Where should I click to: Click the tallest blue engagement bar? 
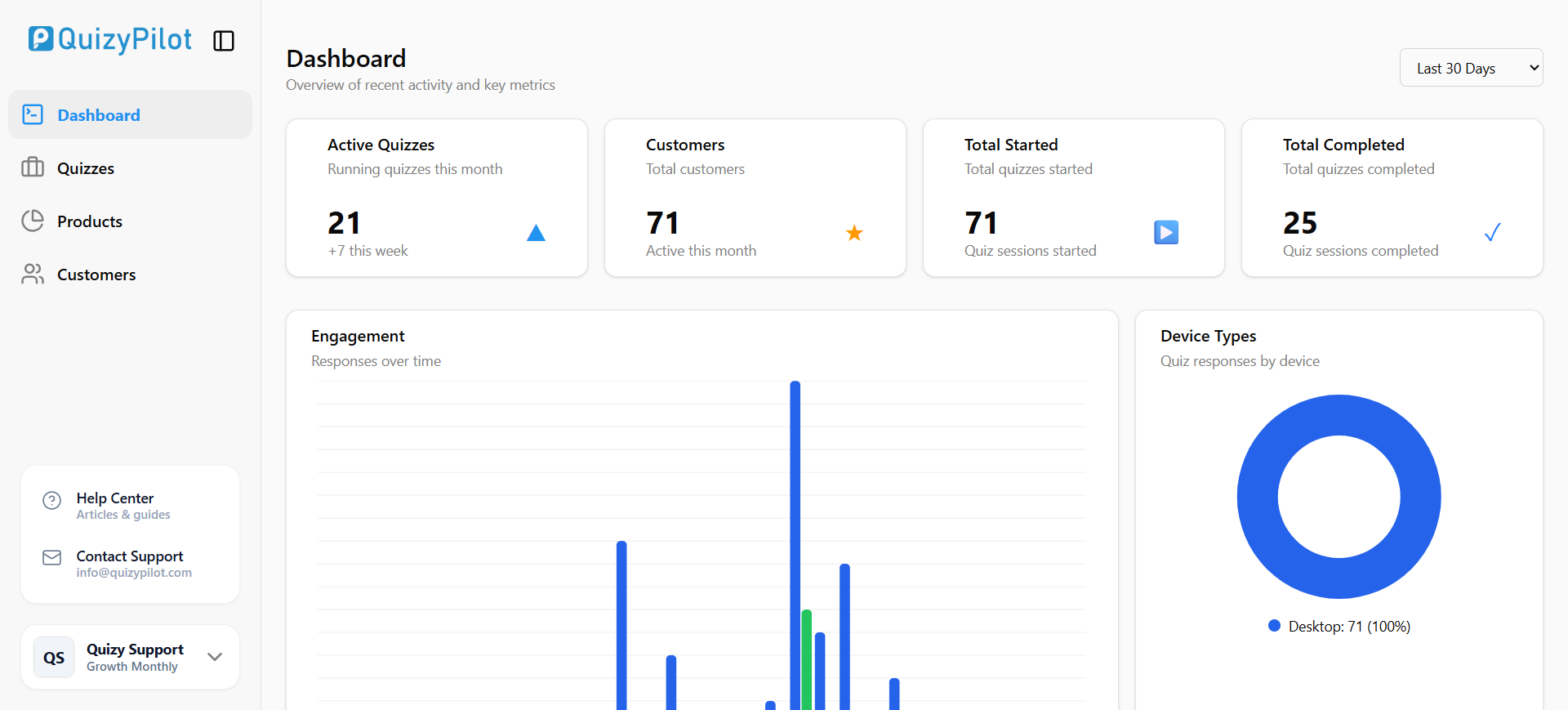tap(795, 545)
